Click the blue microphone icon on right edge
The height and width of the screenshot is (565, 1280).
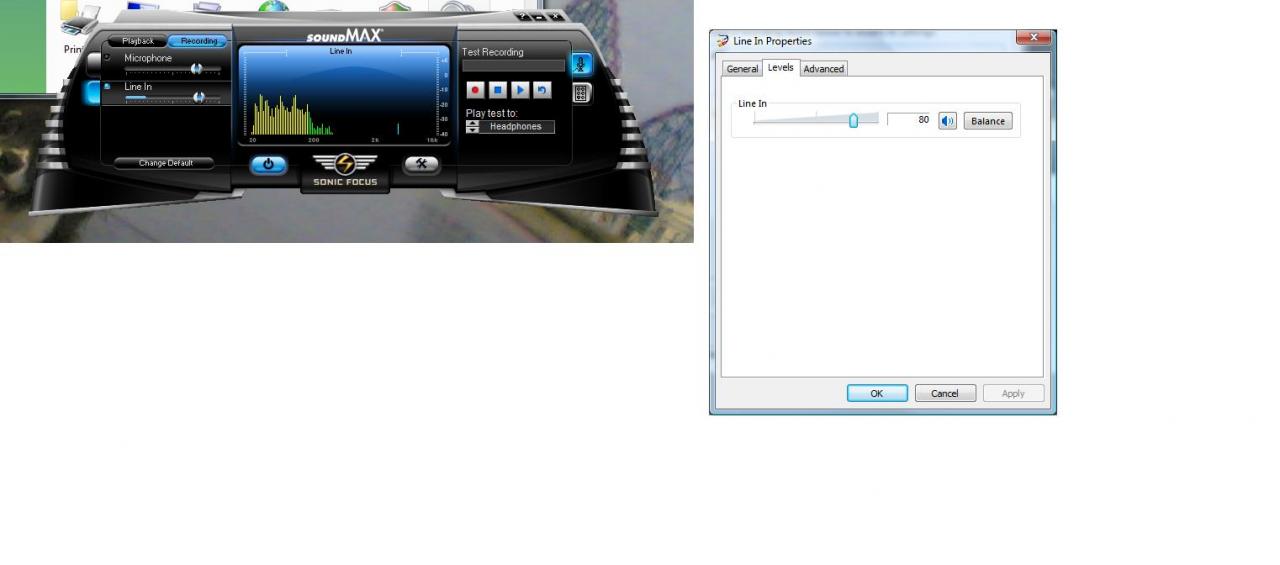click(x=581, y=65)
